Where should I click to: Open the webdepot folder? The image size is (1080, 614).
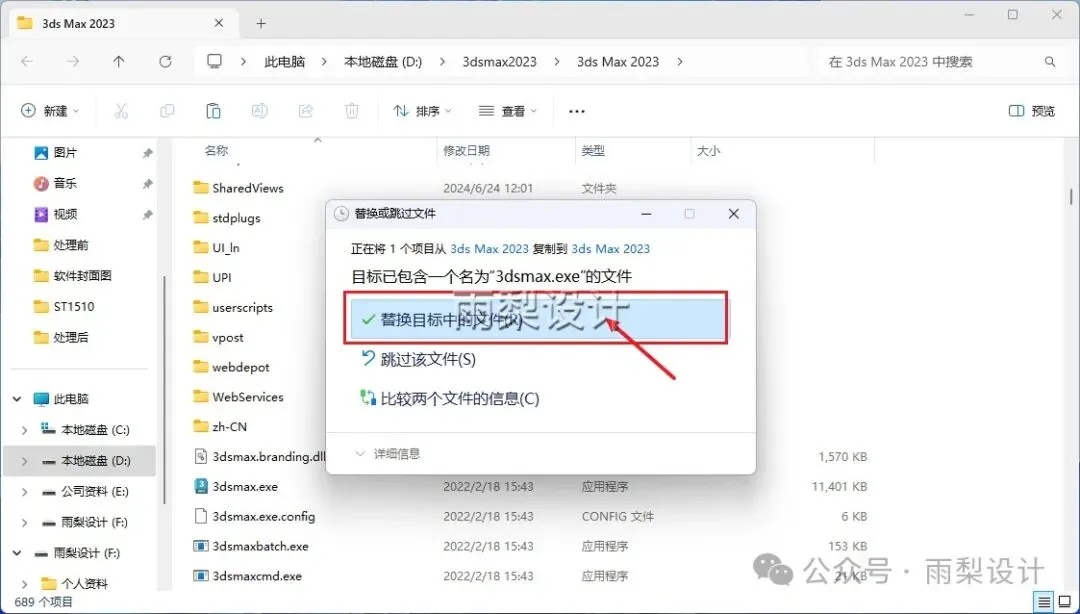[240, 367]
